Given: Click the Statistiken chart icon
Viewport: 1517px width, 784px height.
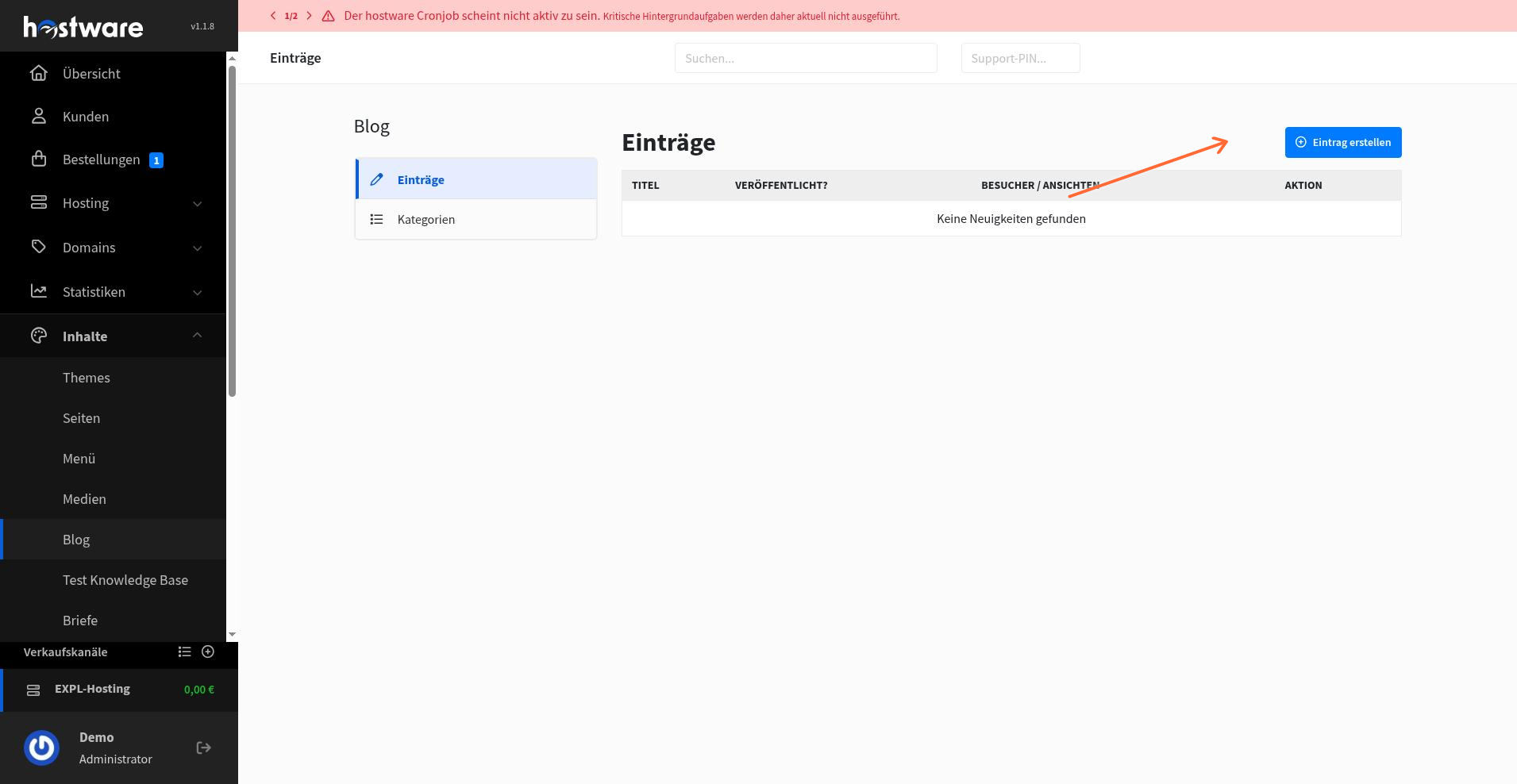Looking at the screenshot, I should pyautogui.click(x=38, y=291).
